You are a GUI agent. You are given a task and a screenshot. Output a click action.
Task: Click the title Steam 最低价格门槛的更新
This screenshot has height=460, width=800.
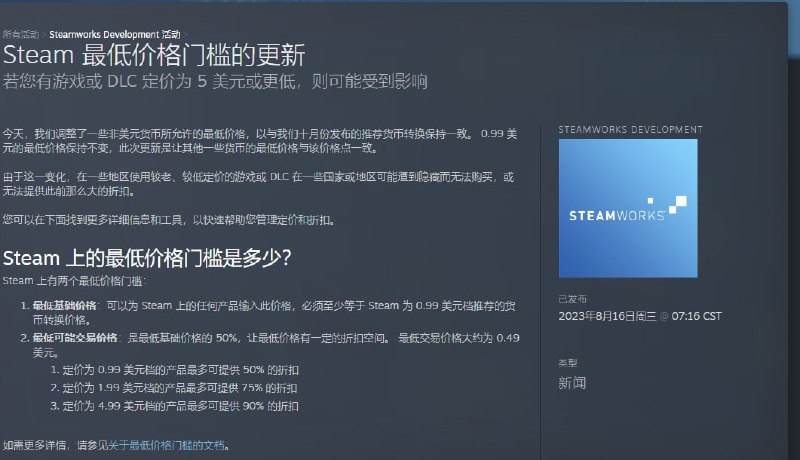pos(154,55)
